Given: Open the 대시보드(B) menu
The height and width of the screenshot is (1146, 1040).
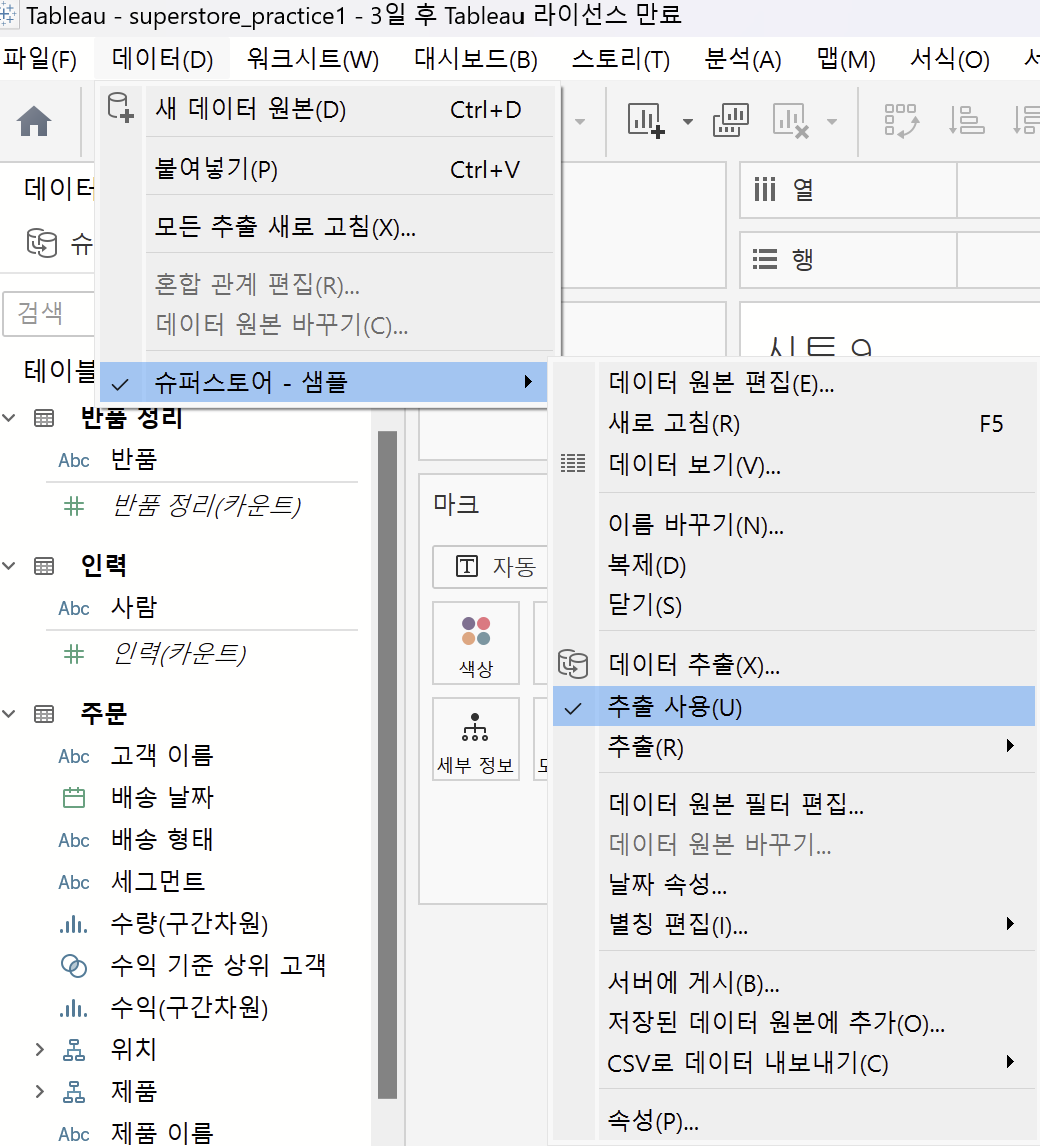Looking at the screenshot, I should click(x=476, y=58).
